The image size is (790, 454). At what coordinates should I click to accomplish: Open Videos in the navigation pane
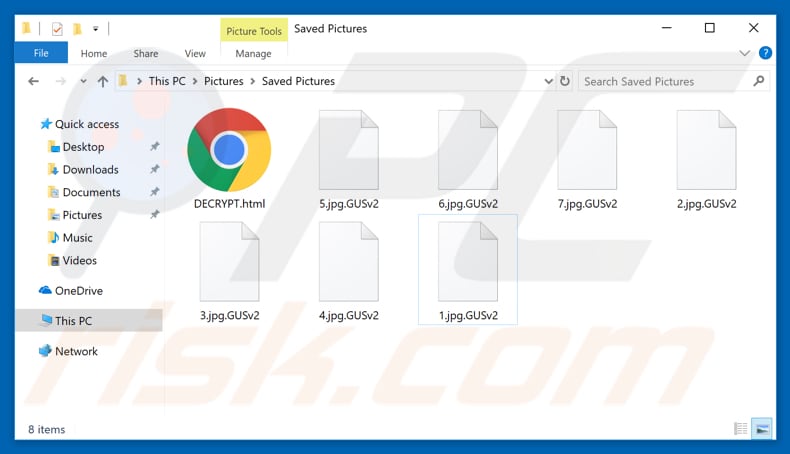click(80, 260)
